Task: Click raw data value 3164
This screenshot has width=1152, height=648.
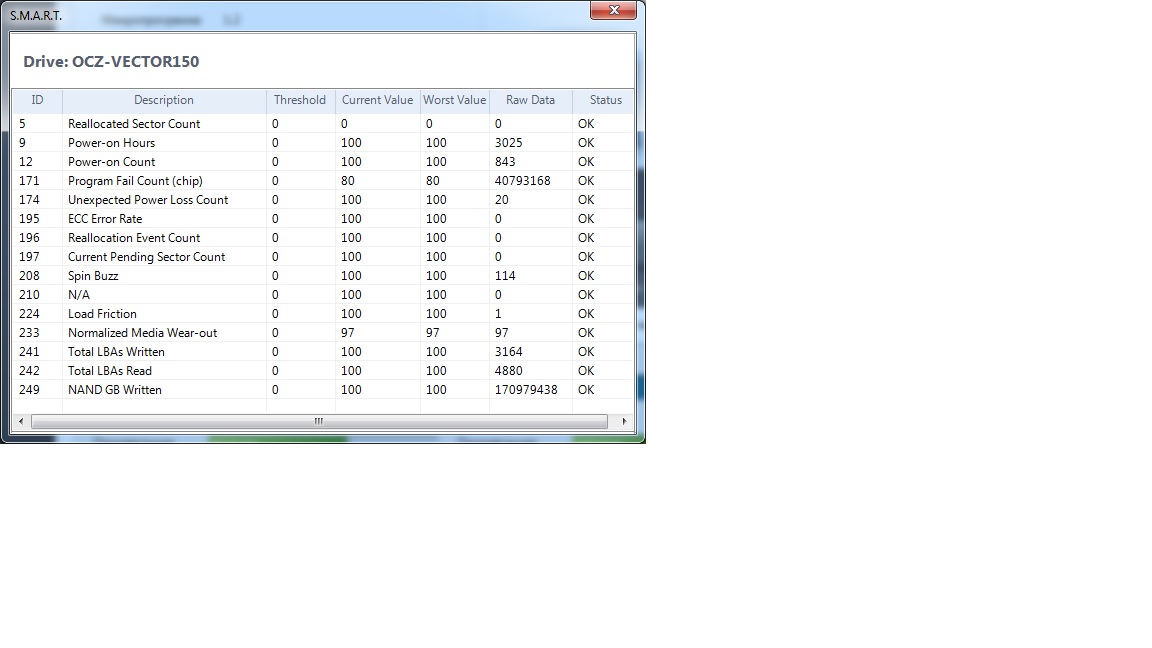Action: (x=508, y=352)
